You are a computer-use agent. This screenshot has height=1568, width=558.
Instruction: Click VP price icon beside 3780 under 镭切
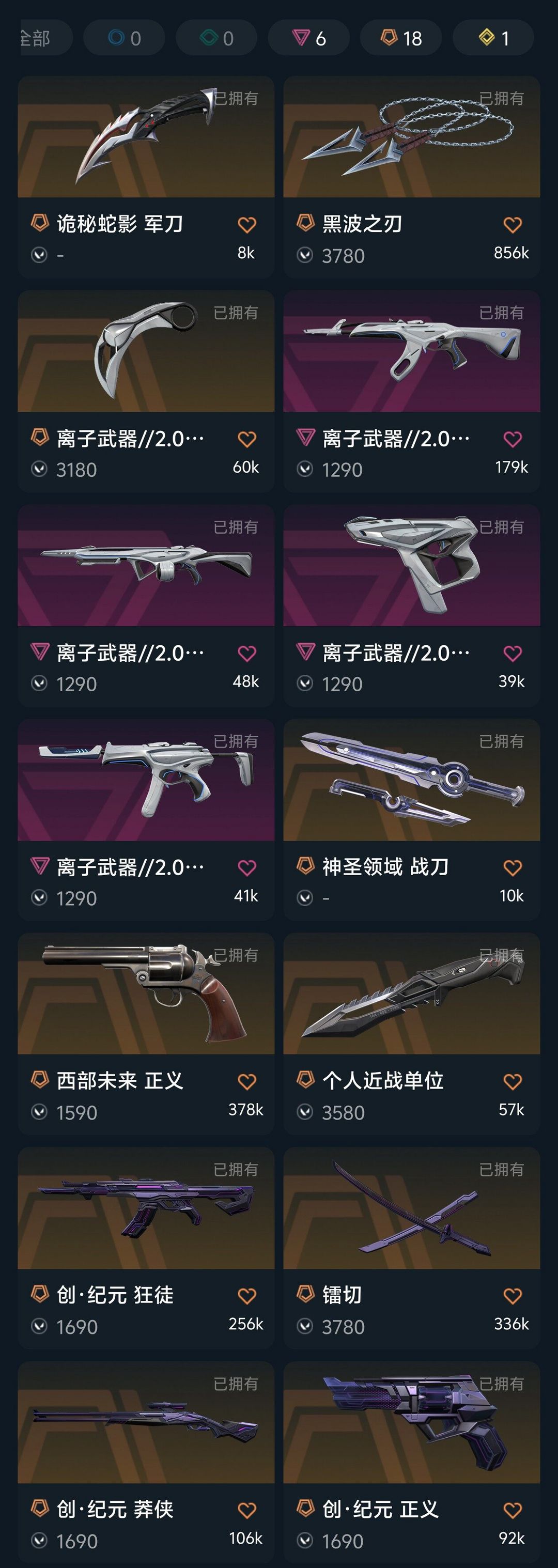click(305, 1327)
